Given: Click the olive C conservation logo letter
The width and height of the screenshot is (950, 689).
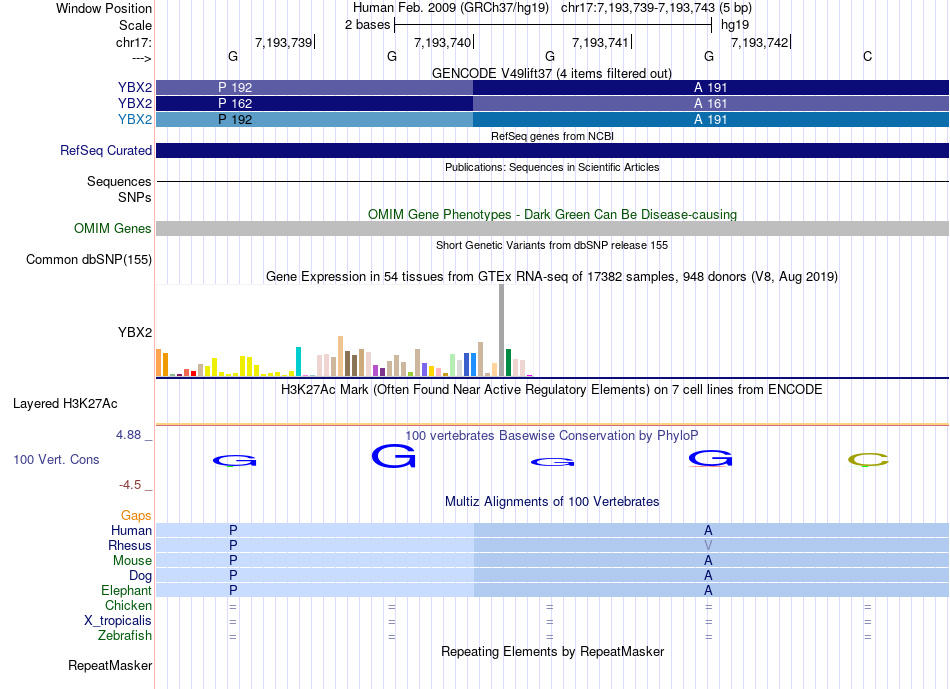Looking at the screenshot, I should (868, 460).
